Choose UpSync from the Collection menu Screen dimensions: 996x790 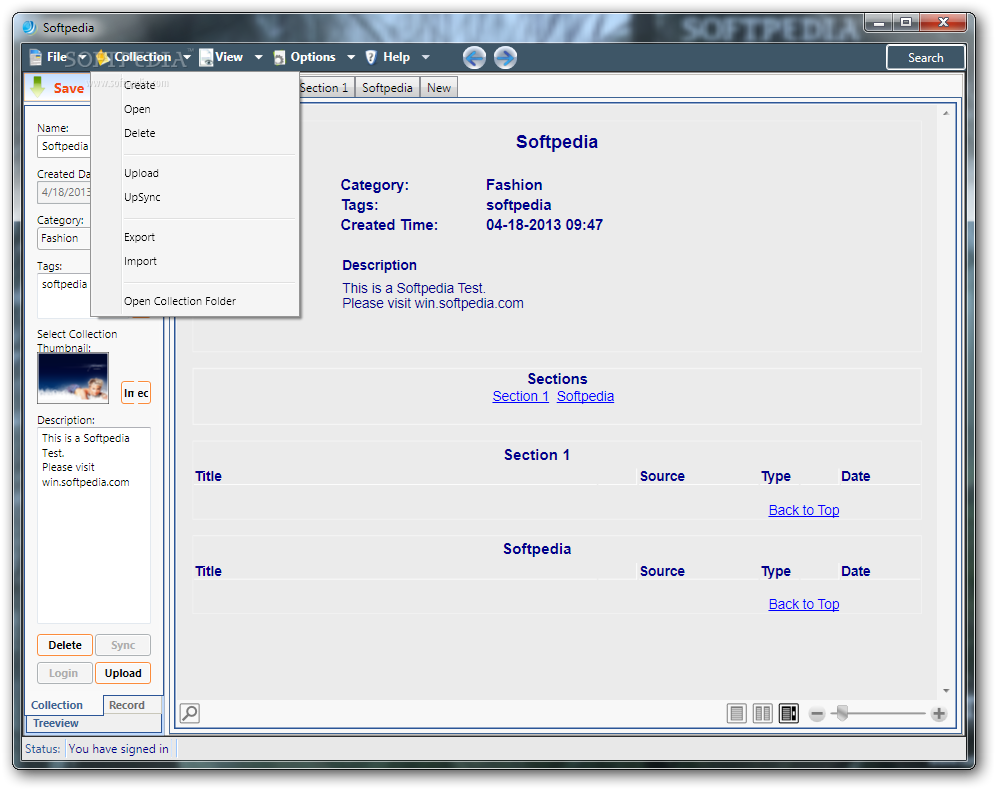[x=195, y=198]
